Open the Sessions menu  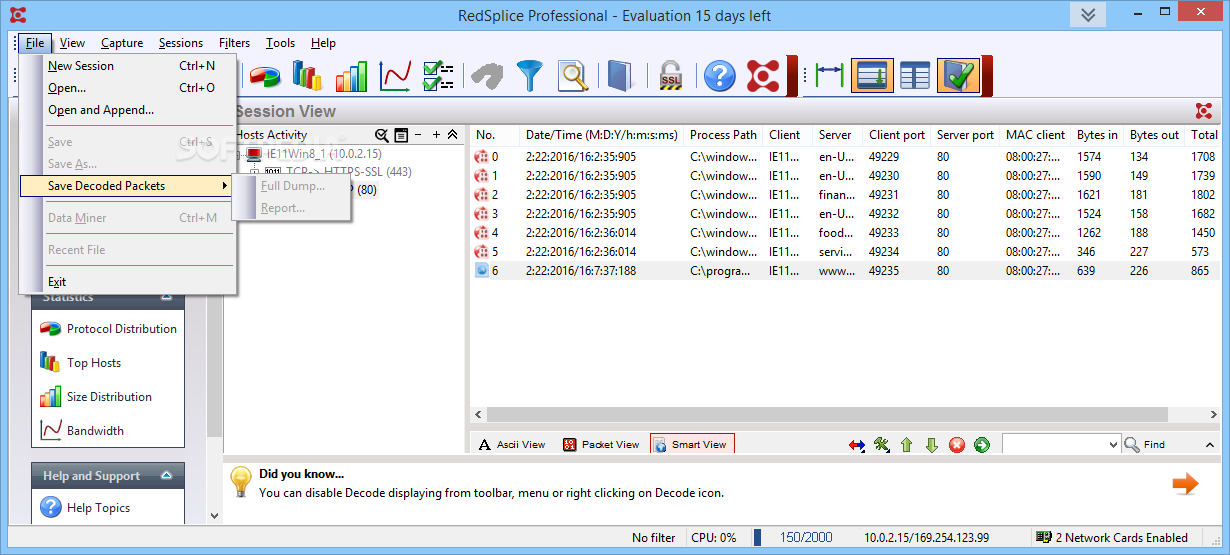click(181, 43)
